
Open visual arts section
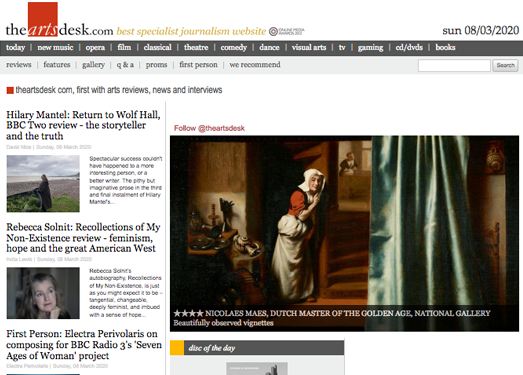coord(309,47)
